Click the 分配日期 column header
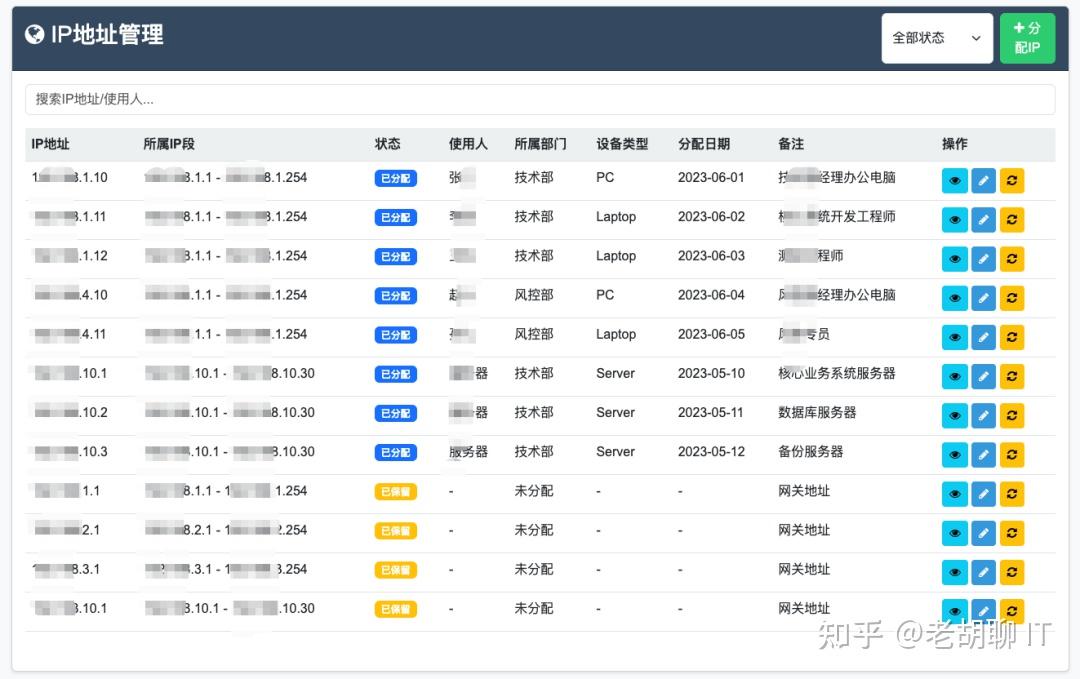 tap(704, 144)
